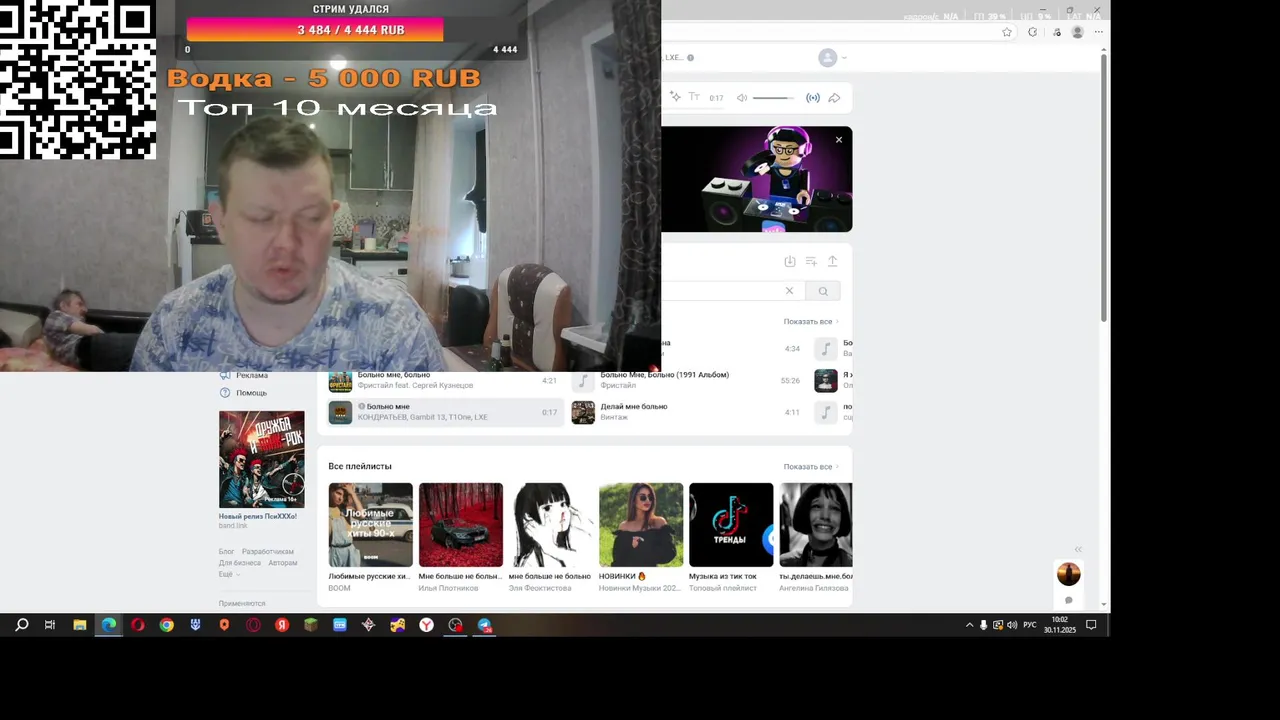Open 'Музыка из тик ток' playlist cover

(x=731, y=525)
